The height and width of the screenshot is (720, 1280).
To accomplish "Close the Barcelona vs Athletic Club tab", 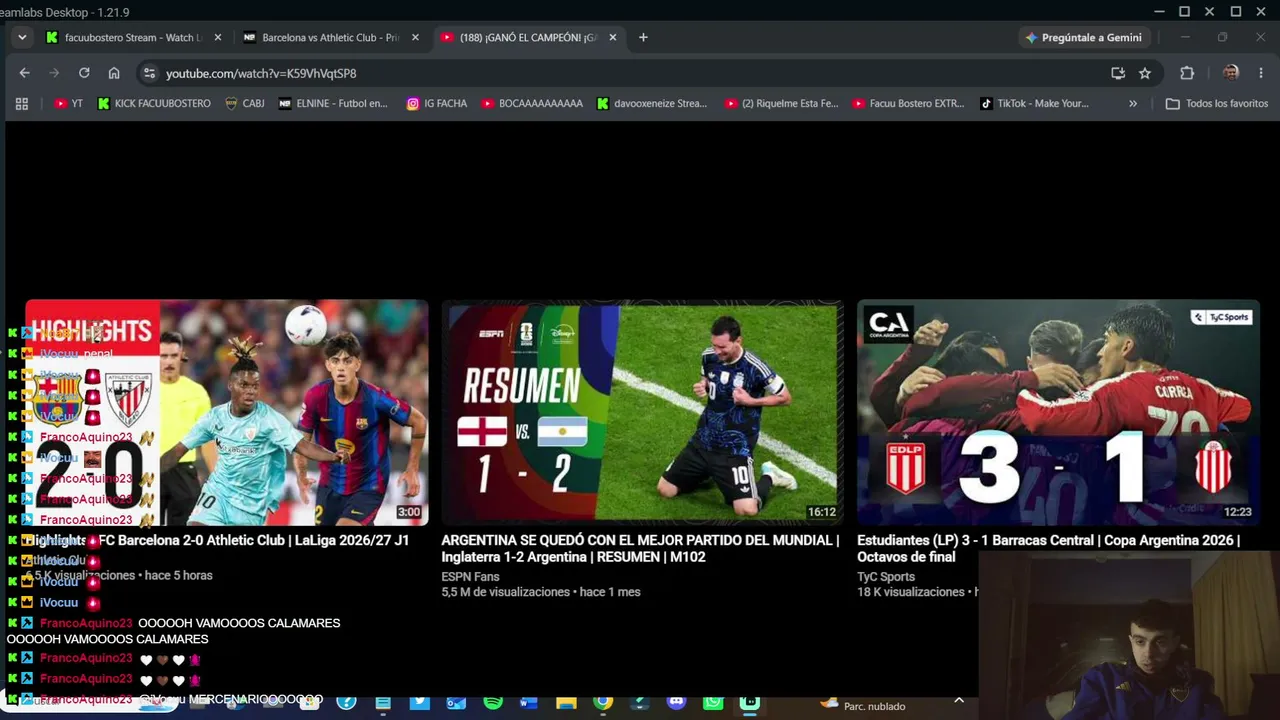I will point(415,37).
